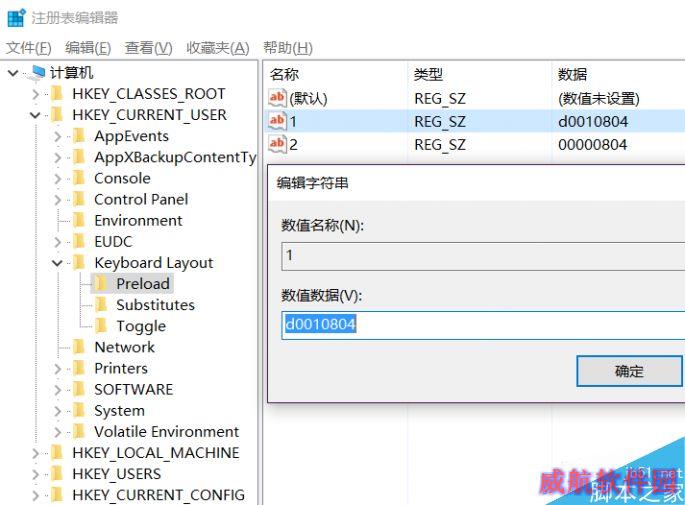Expand the Printers key arrow

click(x=58, y=369)
